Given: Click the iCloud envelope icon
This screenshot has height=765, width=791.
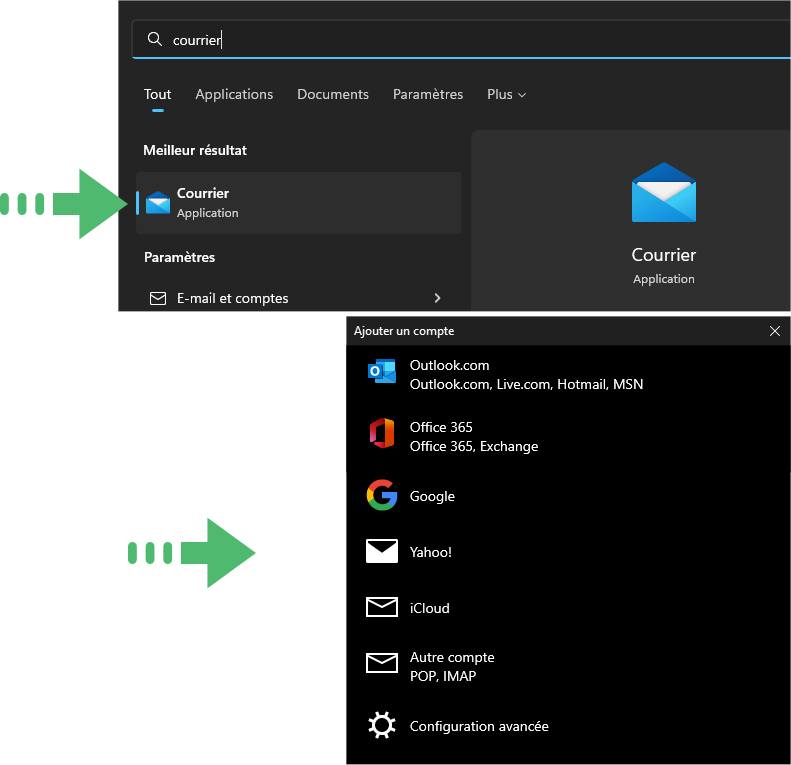Looking at the screenshot, I should tap(382, 607).
